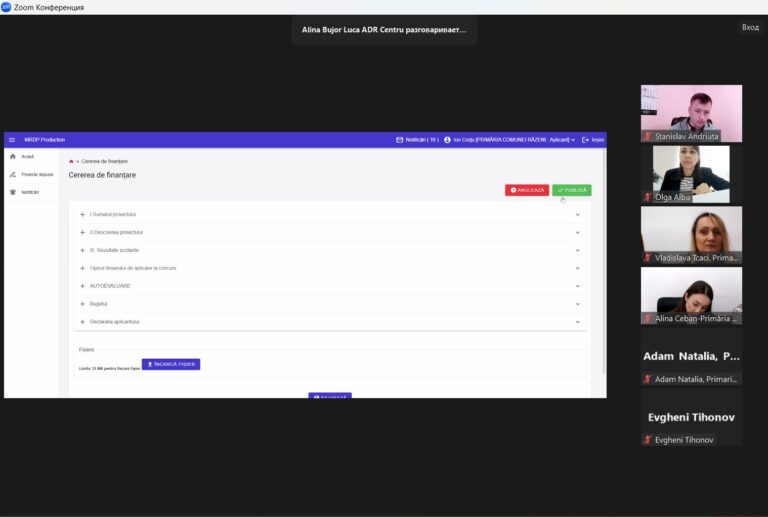Click the red ANULEAZĂ button
768x517 pixels.
[527, 190]
